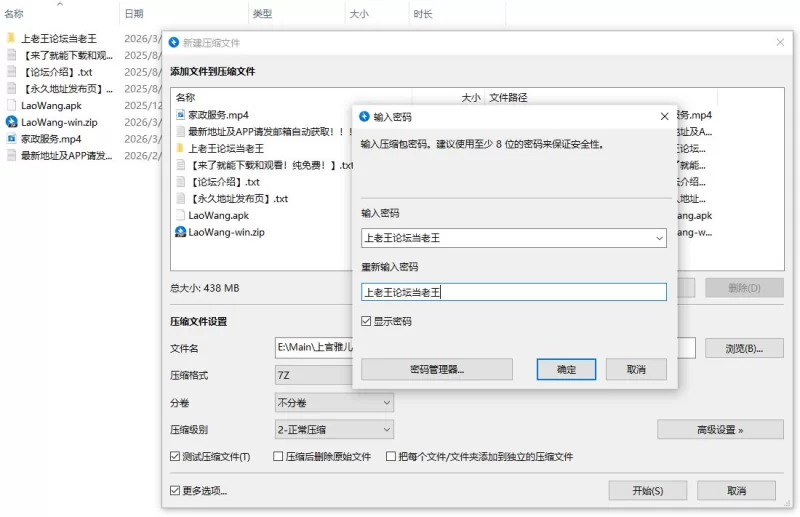Screen dimensions: 800x517
Task: Toggle the 显示密码 checkbox
Action: [x=366, y=321]
